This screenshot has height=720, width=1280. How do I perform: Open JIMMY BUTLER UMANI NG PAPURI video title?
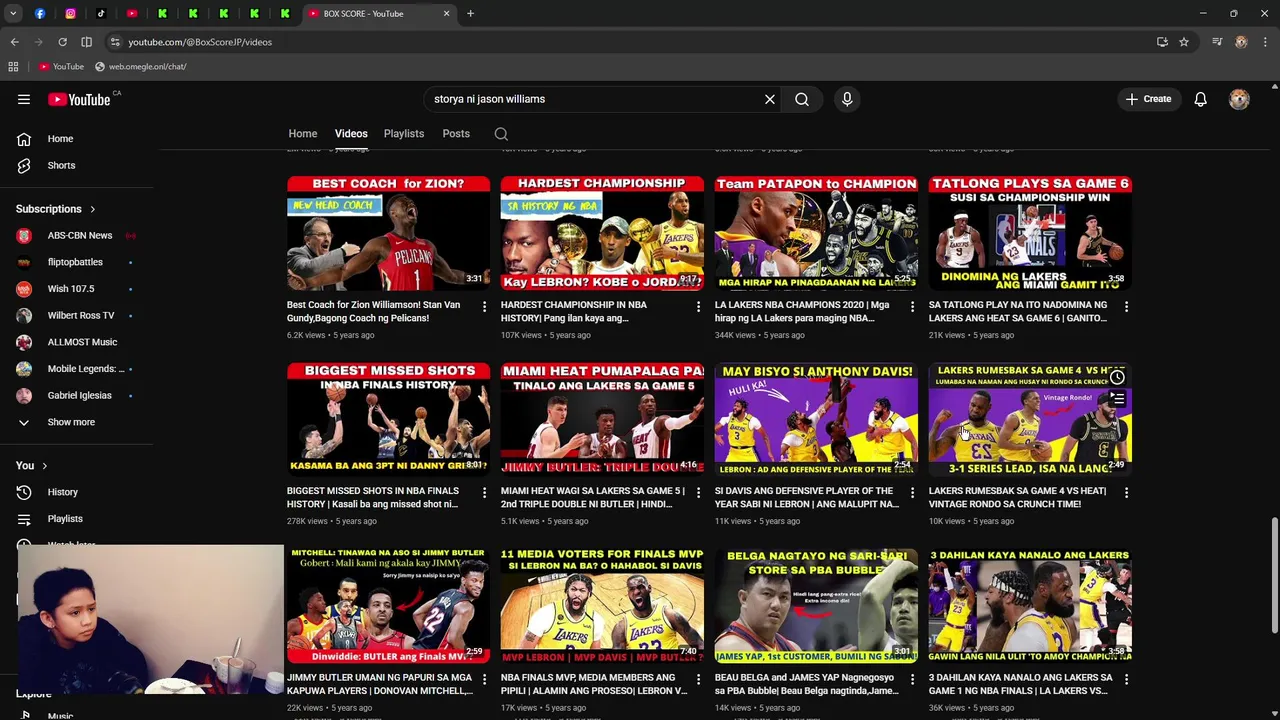379,684
